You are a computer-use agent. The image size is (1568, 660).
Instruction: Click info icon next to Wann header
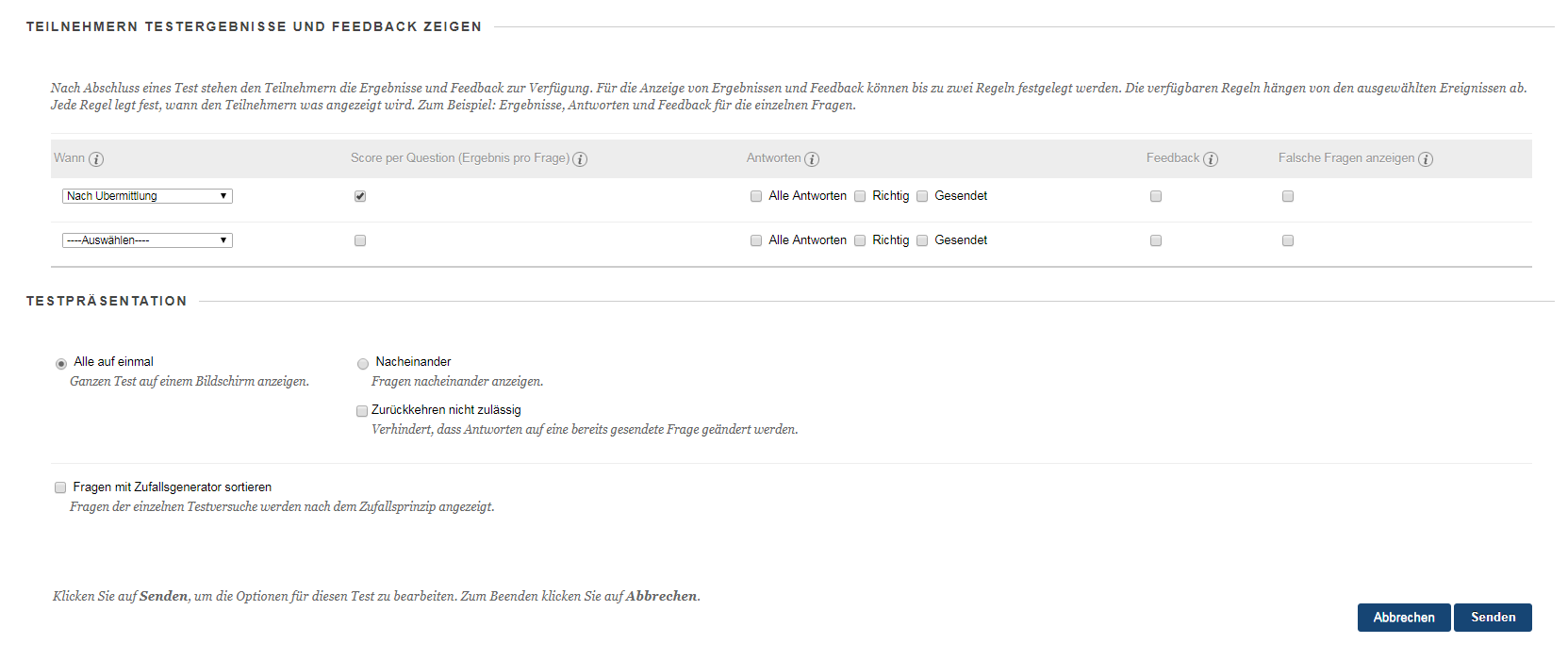coord(96,159)
